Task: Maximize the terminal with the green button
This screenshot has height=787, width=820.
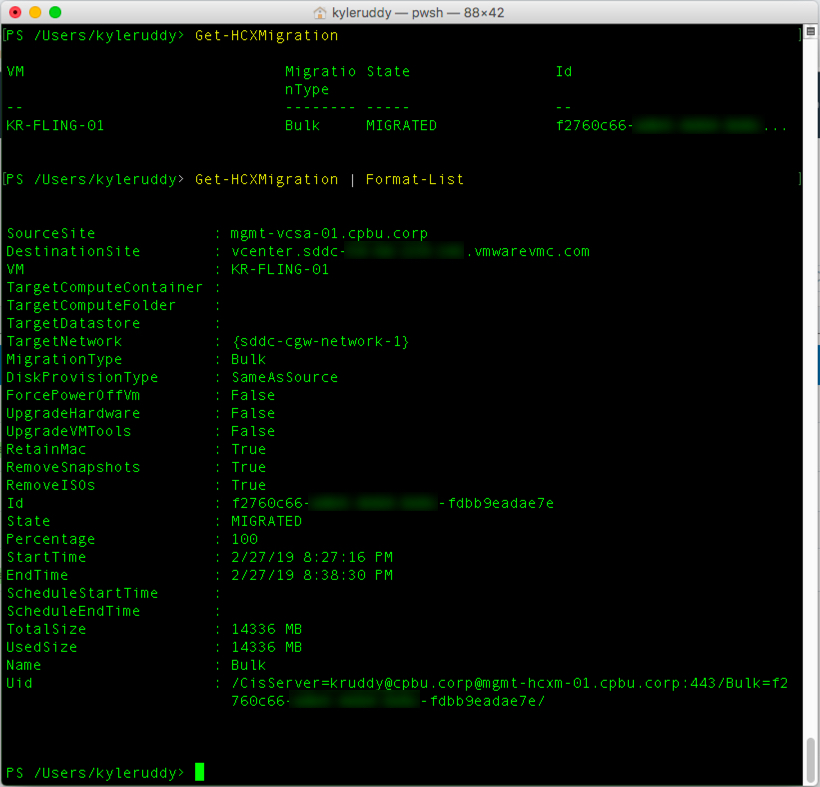Action: [x=54, y=12]
